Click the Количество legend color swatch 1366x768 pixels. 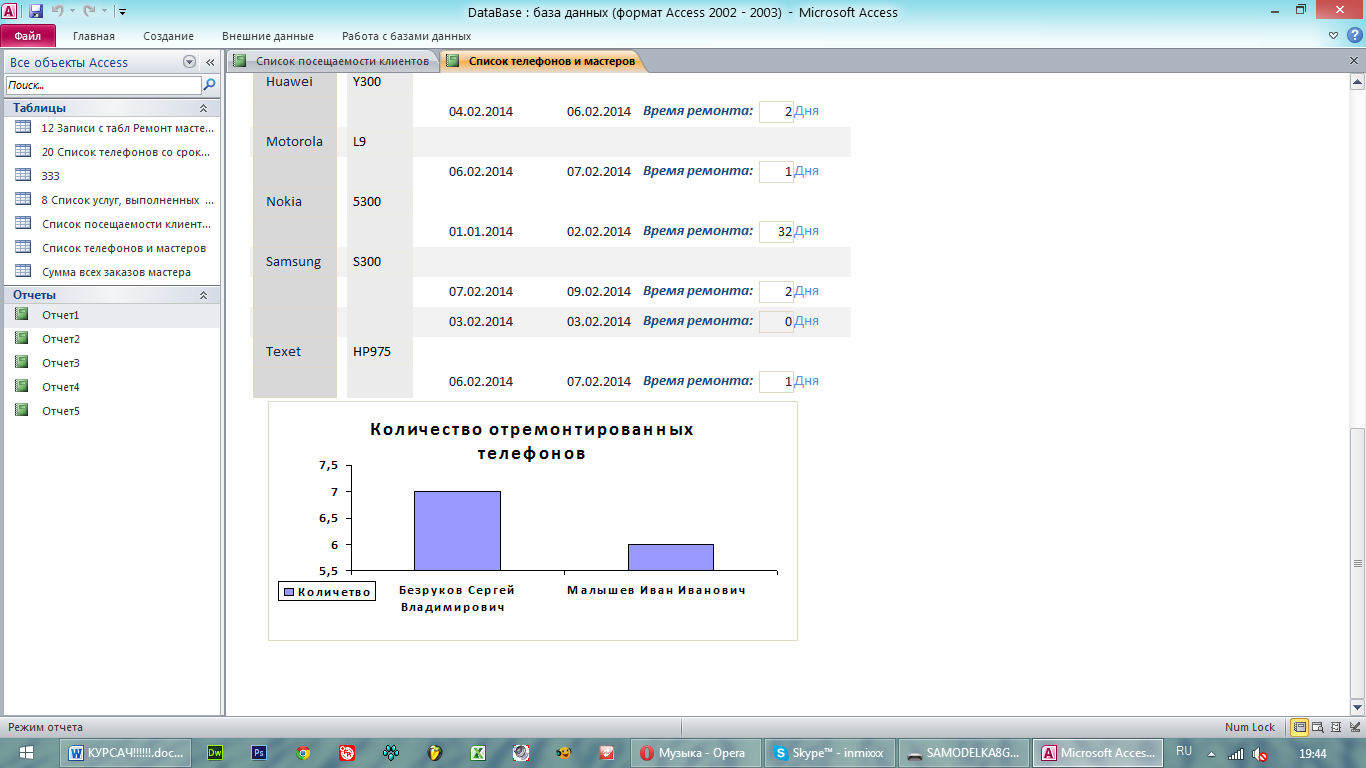pyautogui.click(x=289, y=592)
